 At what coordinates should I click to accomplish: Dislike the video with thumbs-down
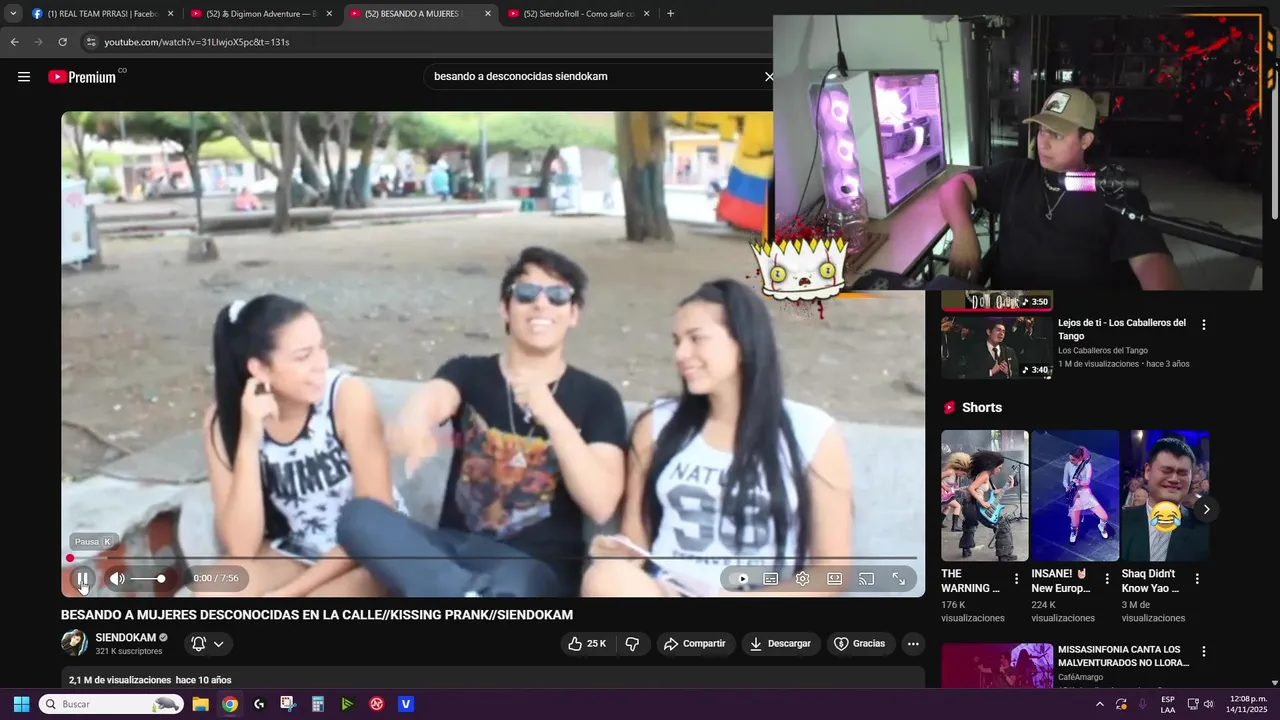coord(631,643)
